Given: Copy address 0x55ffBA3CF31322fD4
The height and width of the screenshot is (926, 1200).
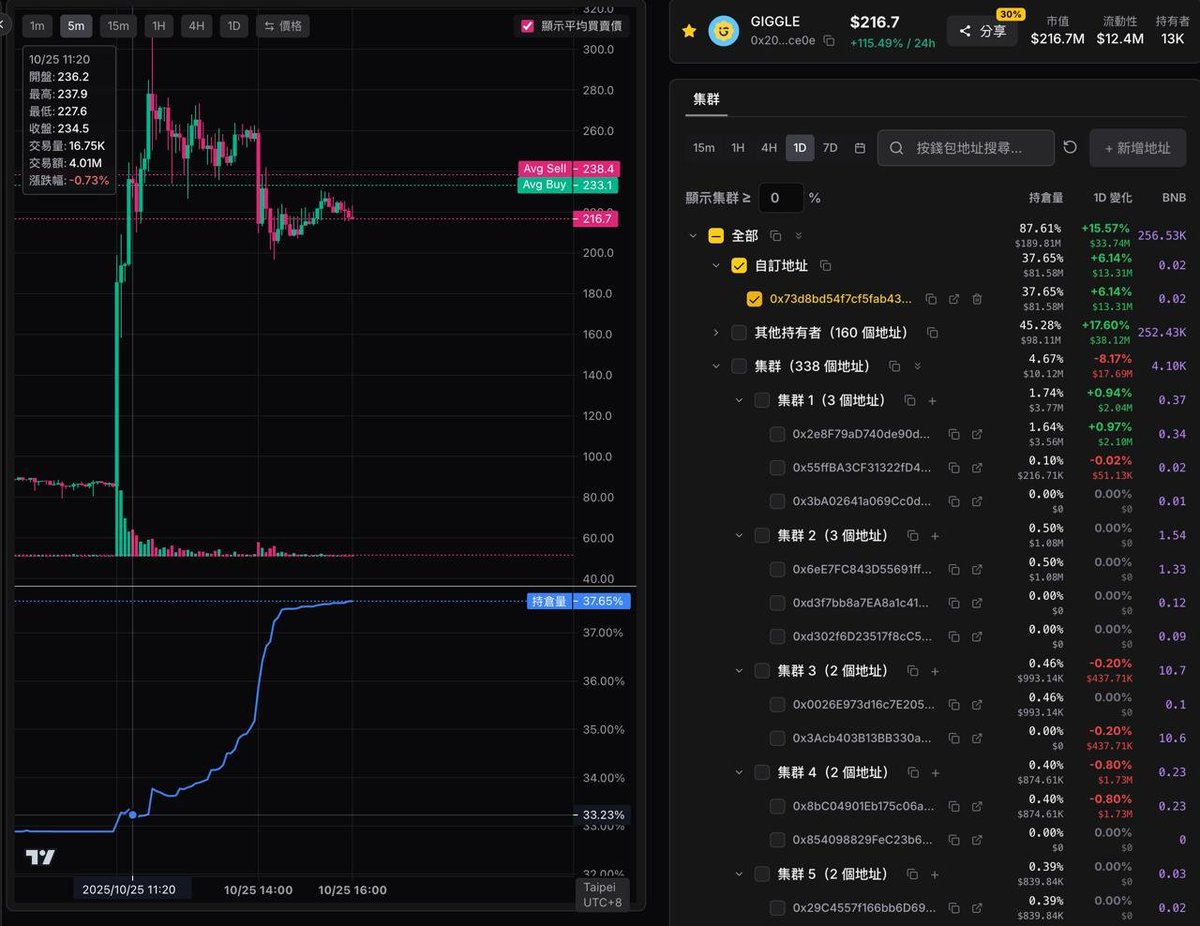Looking at the screenshot, I should (954, 468).
